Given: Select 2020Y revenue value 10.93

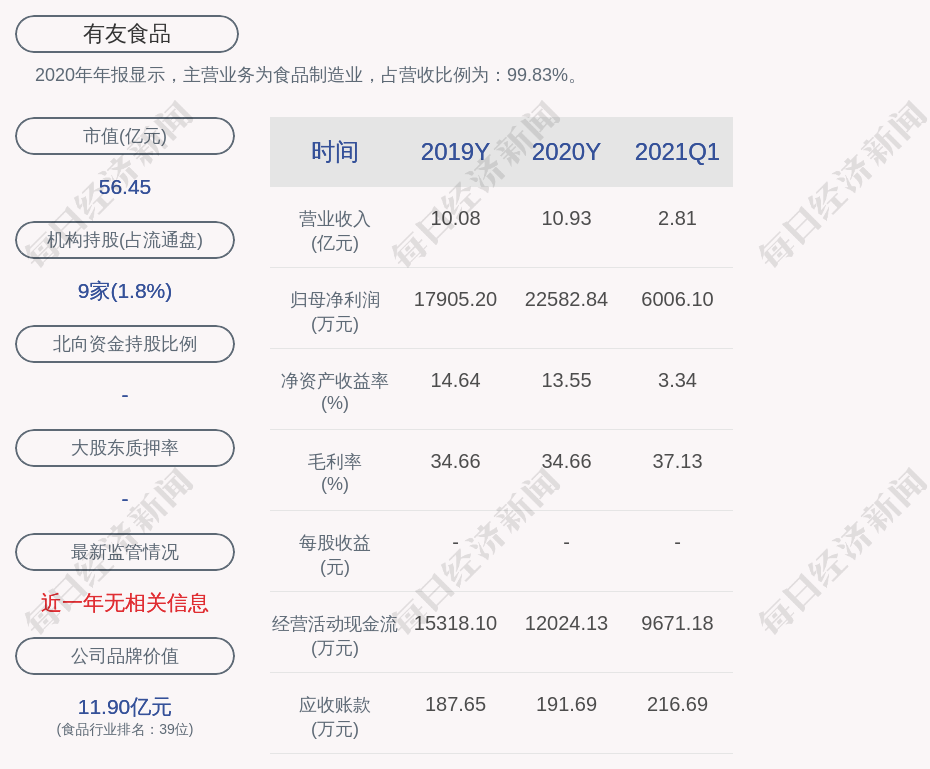Looking at the screenshot, I should [x=566, y=218].
